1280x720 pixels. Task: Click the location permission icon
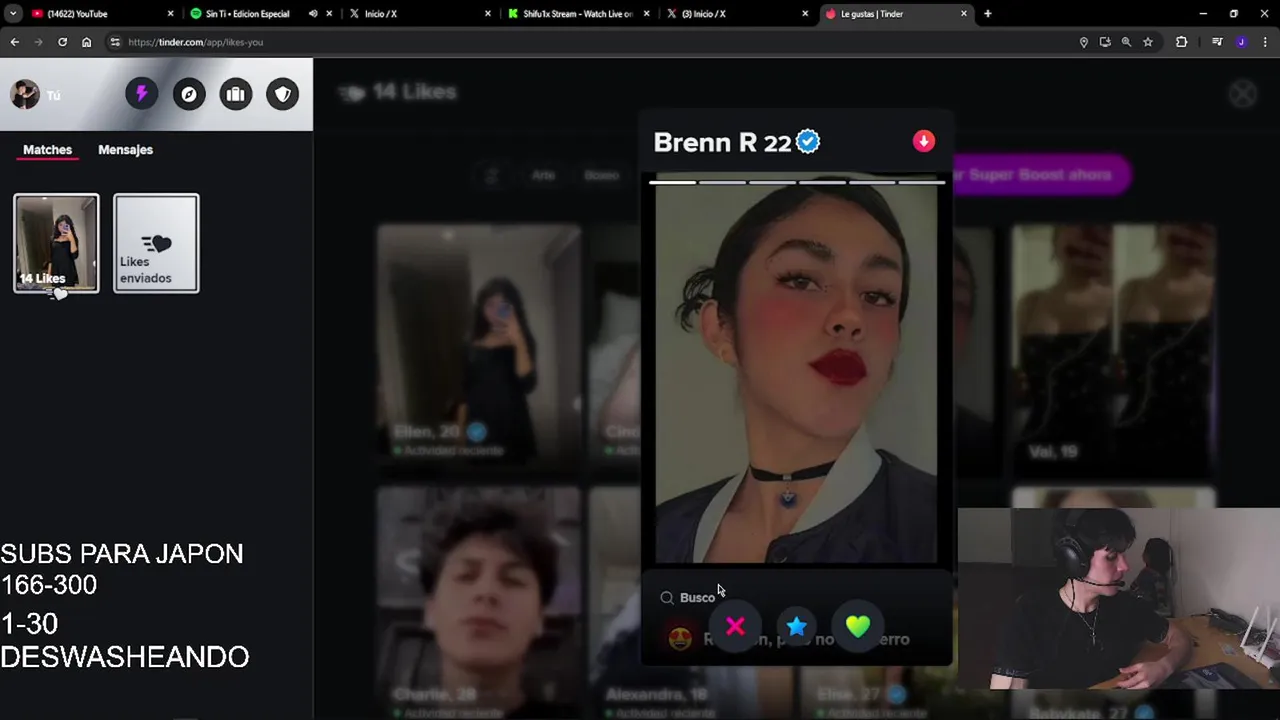click(1083, 42)
